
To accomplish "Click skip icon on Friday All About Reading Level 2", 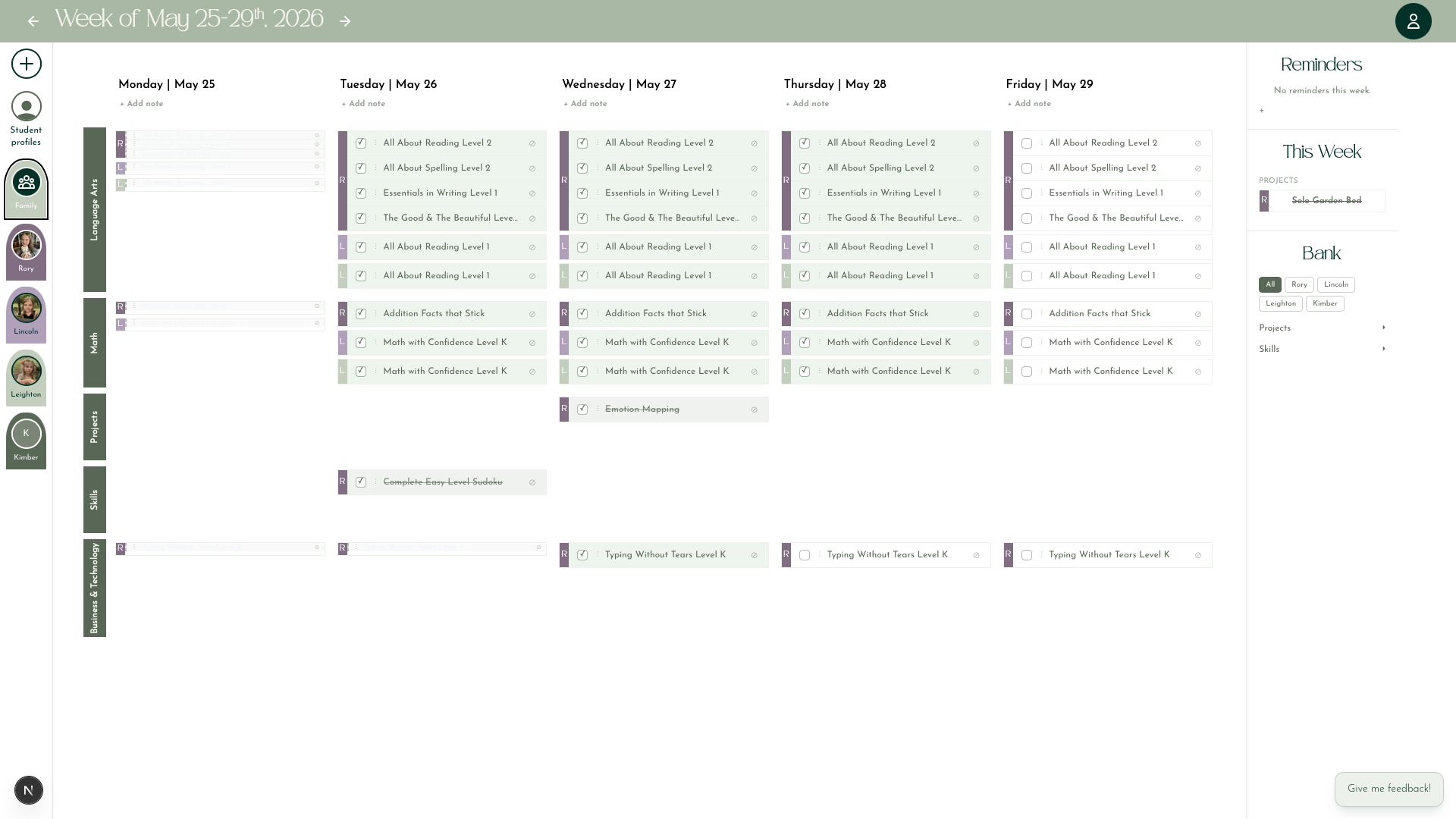I will pos(1198,143).
